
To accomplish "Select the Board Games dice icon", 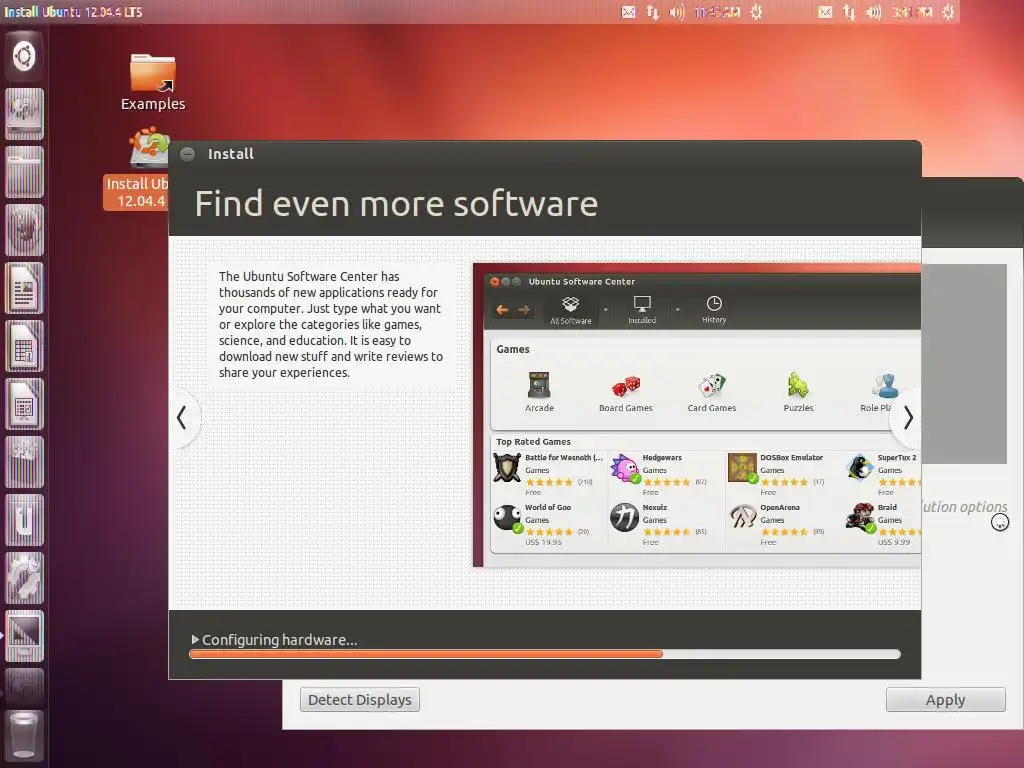I will coord(626,394).
